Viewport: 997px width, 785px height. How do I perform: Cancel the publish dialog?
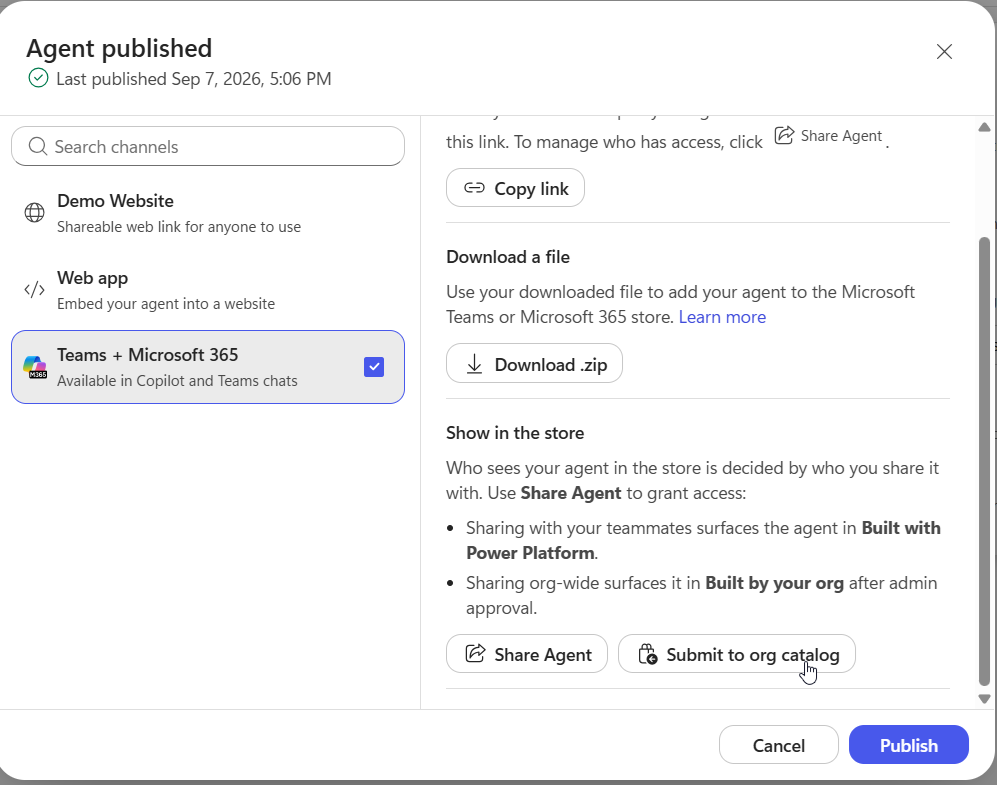[779, 744]
